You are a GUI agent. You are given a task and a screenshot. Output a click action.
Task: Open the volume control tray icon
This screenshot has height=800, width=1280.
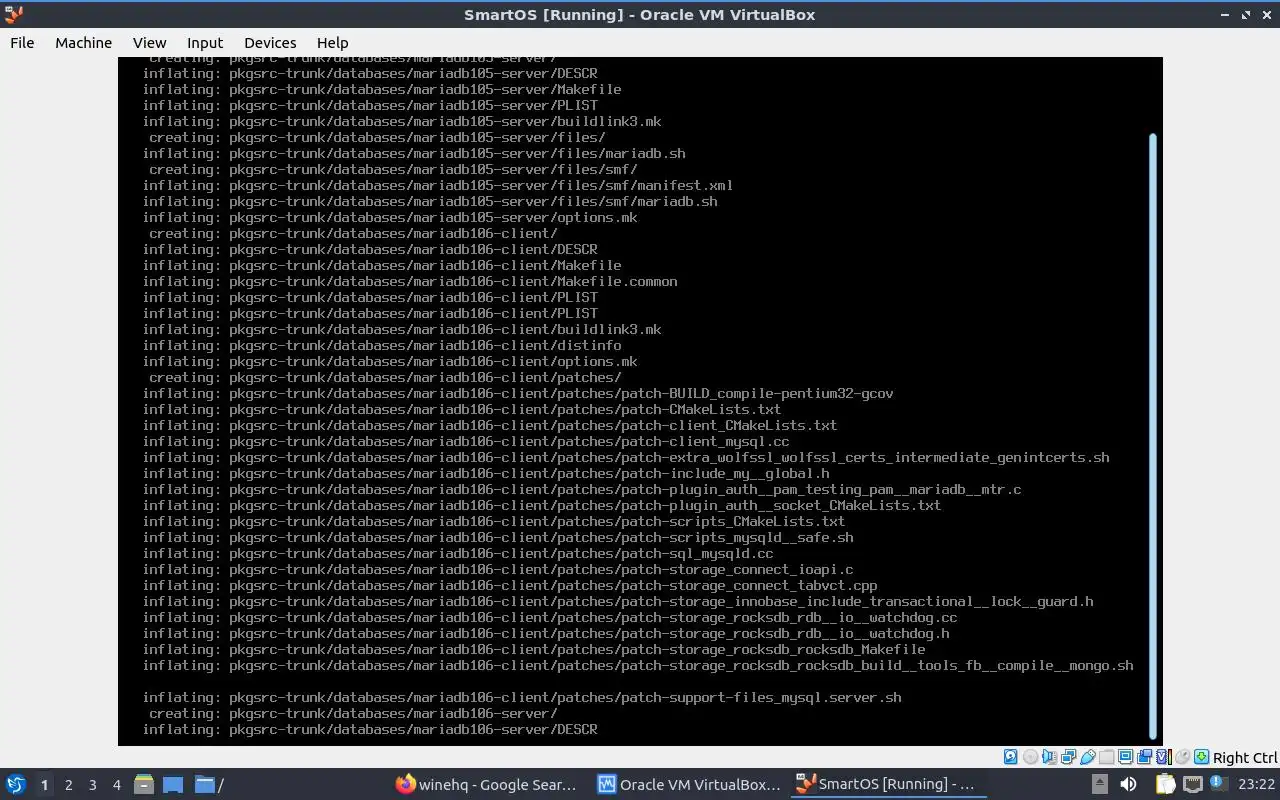pyautogui.click(x=1128, y=785)
